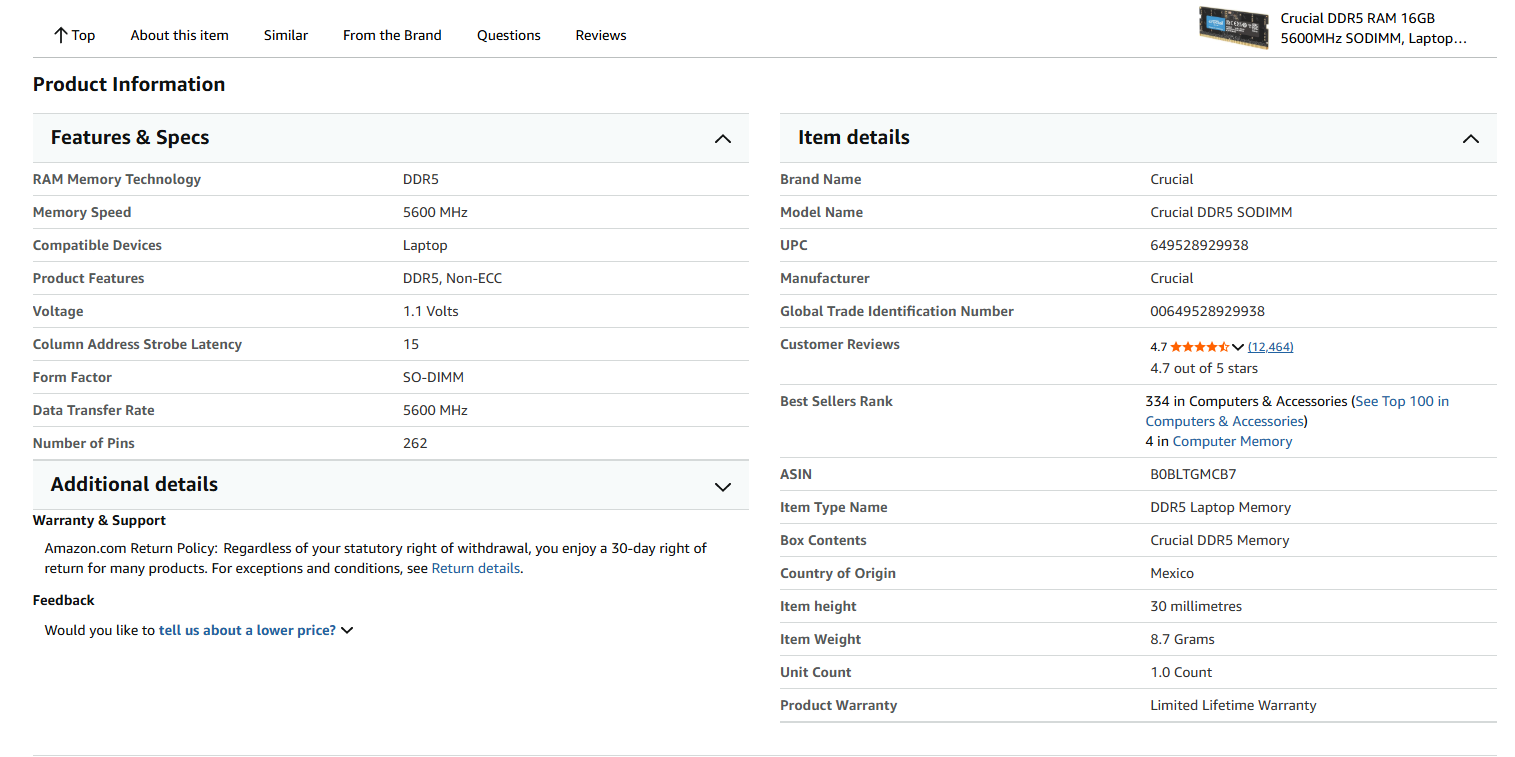Expand the lower price feedback chevron
The width and height of the screenshot is (1515, 757).
(x=347, y=630)
